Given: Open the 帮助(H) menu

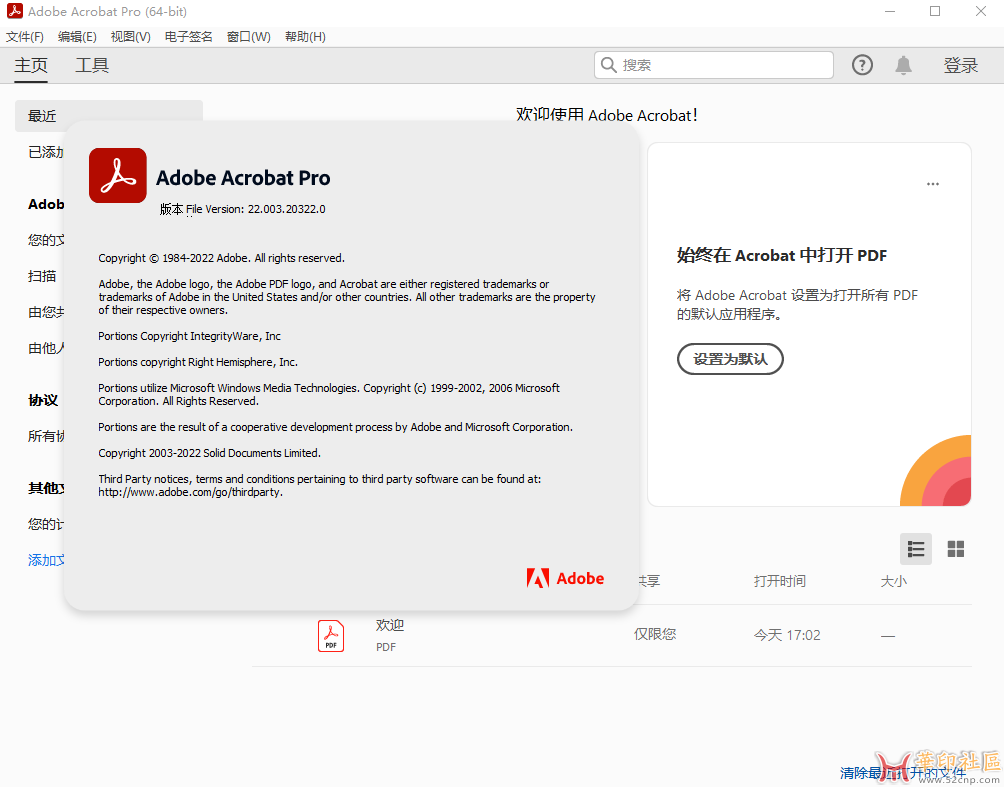Looking at the screenshot, I should 305,37.
